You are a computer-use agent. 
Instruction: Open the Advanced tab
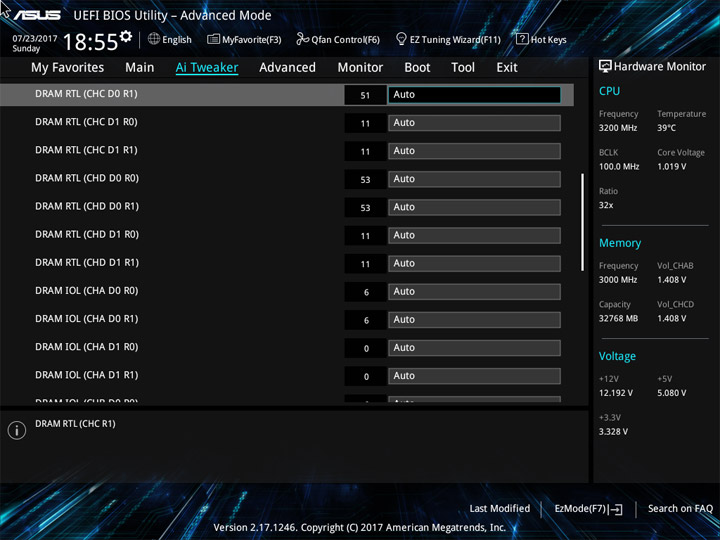click(x=287, y=68)
